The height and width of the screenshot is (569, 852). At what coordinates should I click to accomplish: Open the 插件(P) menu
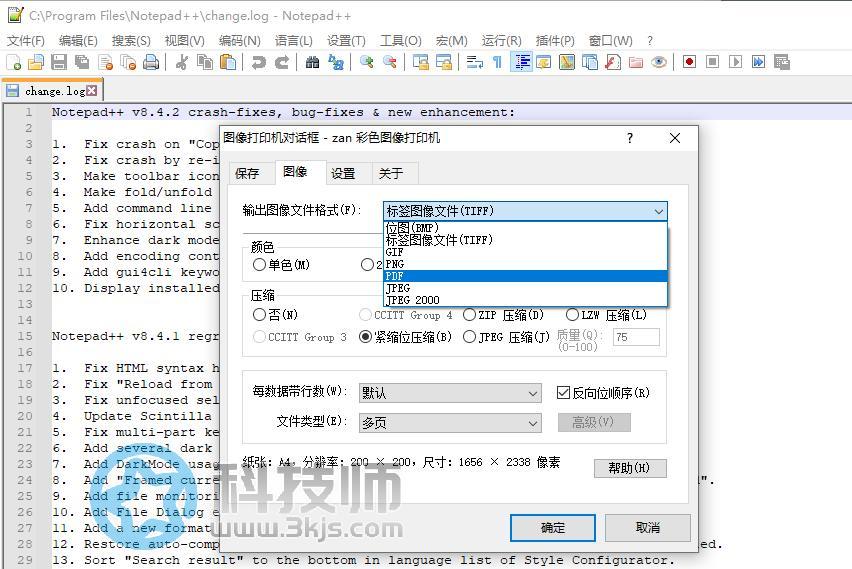click(x=555, y=41)
